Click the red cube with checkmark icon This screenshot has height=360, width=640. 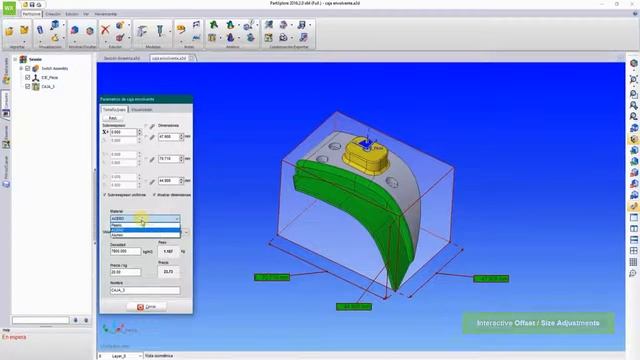pos(120,38)
